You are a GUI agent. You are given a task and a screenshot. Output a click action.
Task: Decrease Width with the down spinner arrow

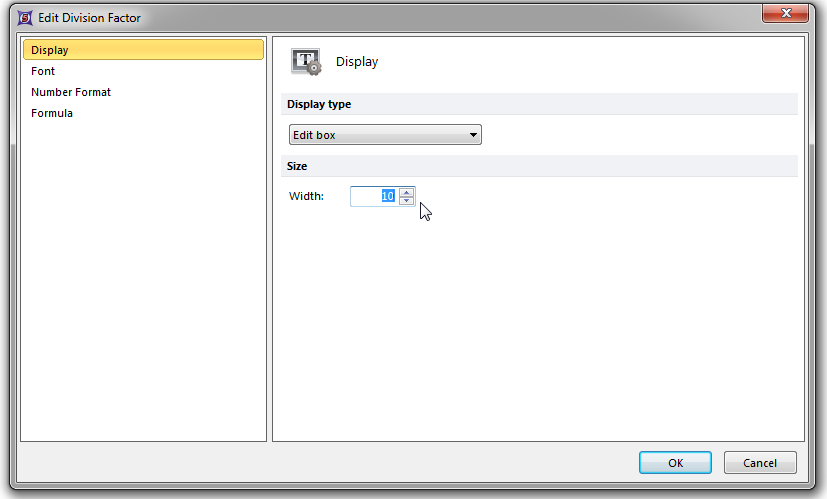tap(406, 201)
